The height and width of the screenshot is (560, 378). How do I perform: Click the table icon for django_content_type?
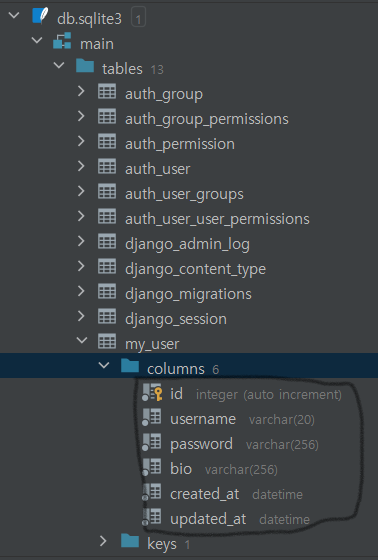pos(107,266)
